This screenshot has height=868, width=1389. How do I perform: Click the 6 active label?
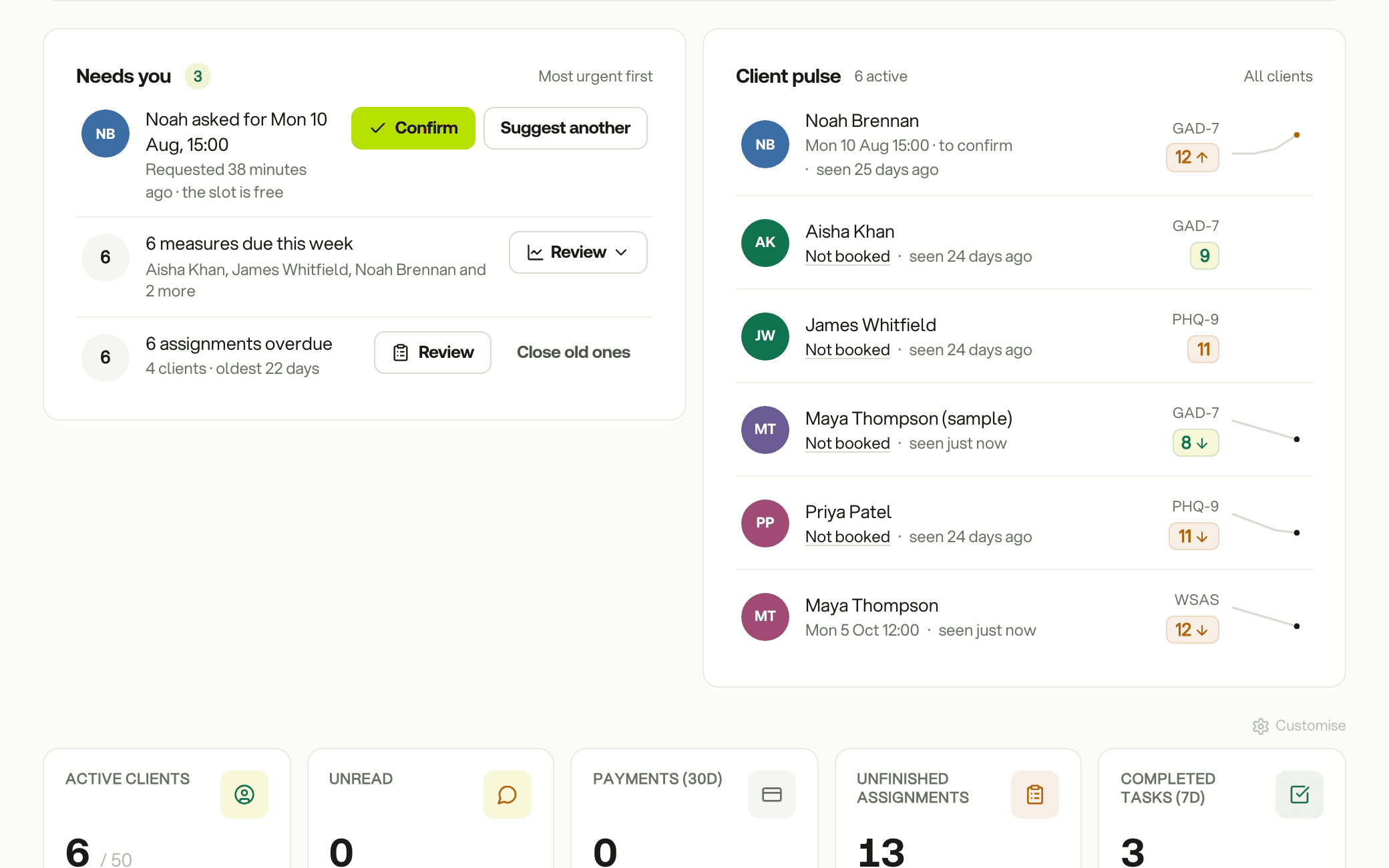click(x=881, y=76)
